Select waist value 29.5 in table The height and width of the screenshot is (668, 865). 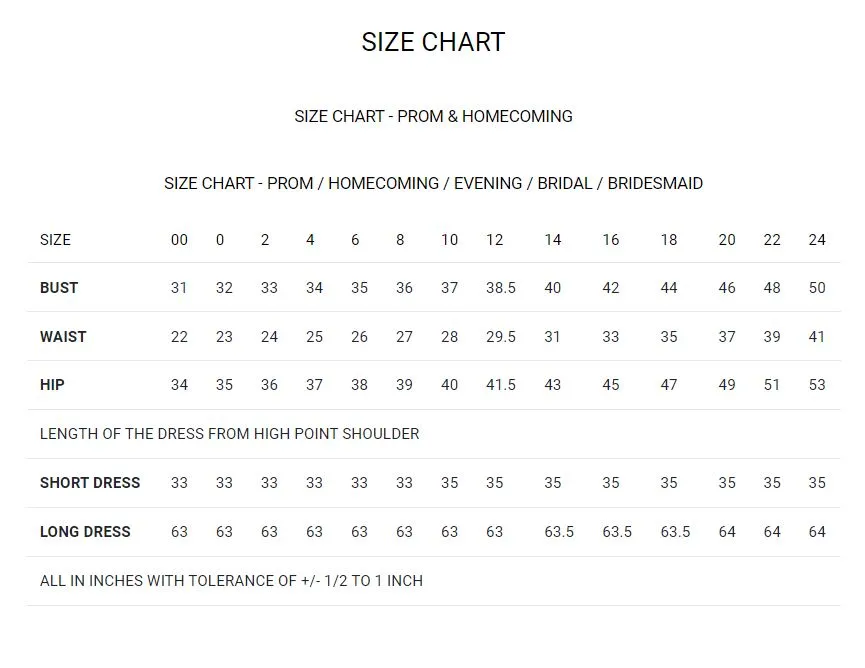tap(501, 336)
